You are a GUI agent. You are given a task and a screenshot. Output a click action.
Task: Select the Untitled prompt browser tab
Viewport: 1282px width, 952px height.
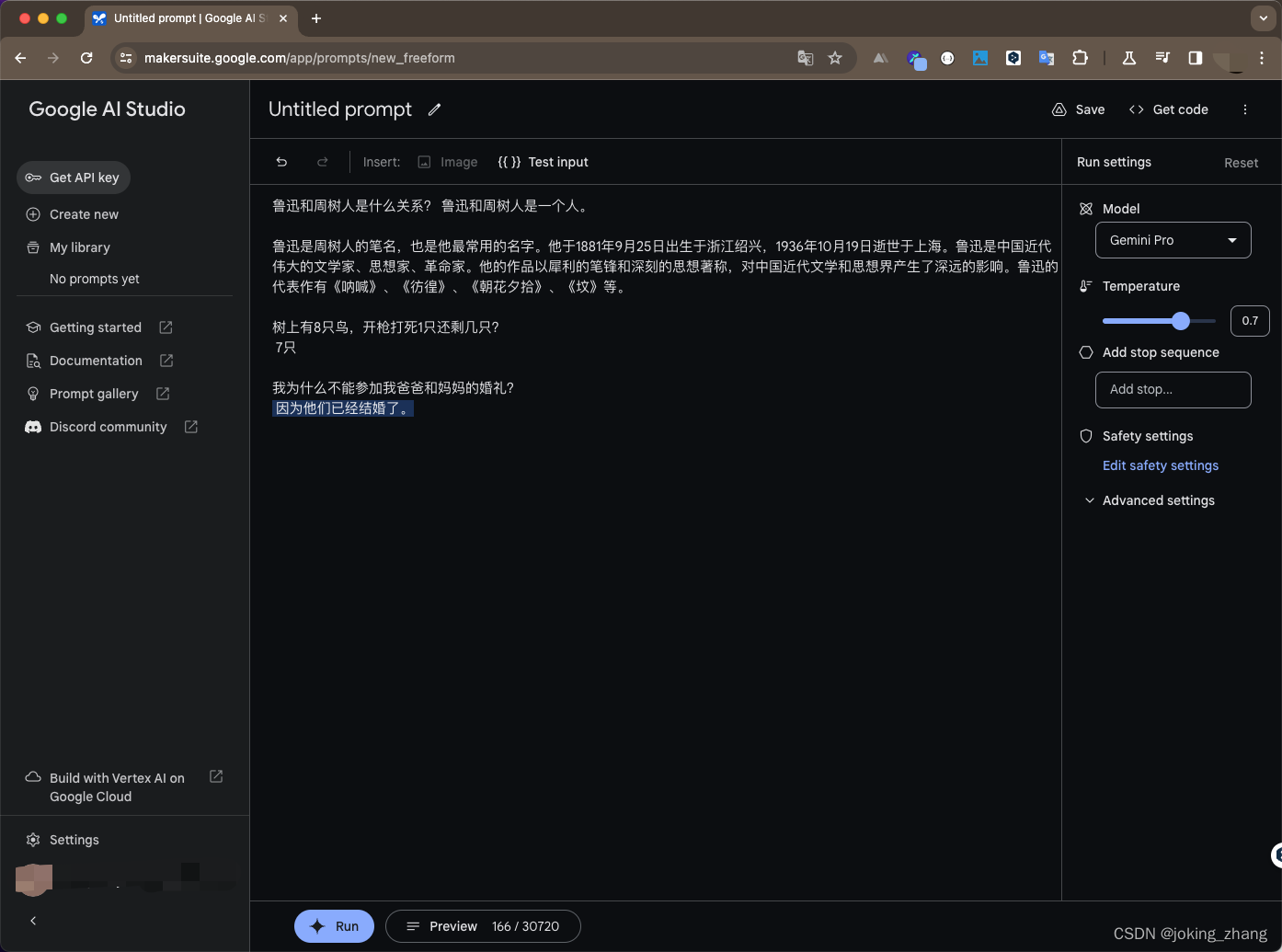coord(190,18)
